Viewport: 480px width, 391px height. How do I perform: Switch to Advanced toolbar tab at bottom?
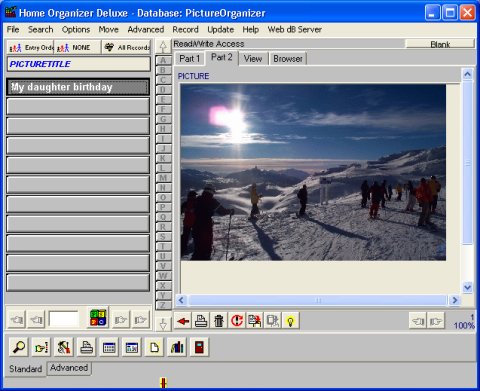click(x=69, y=368)
